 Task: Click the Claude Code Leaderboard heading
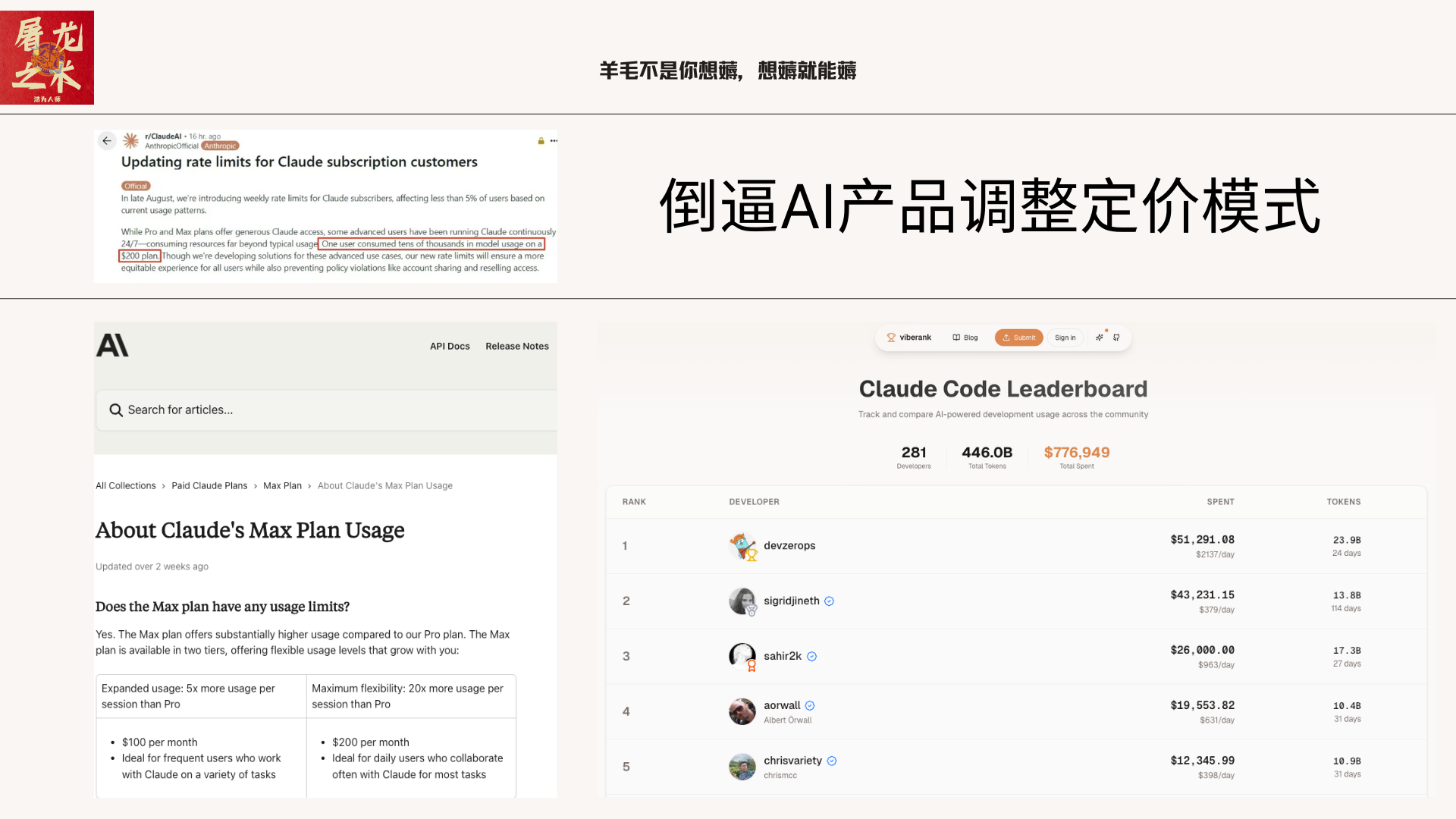[x=1003, y=389]
